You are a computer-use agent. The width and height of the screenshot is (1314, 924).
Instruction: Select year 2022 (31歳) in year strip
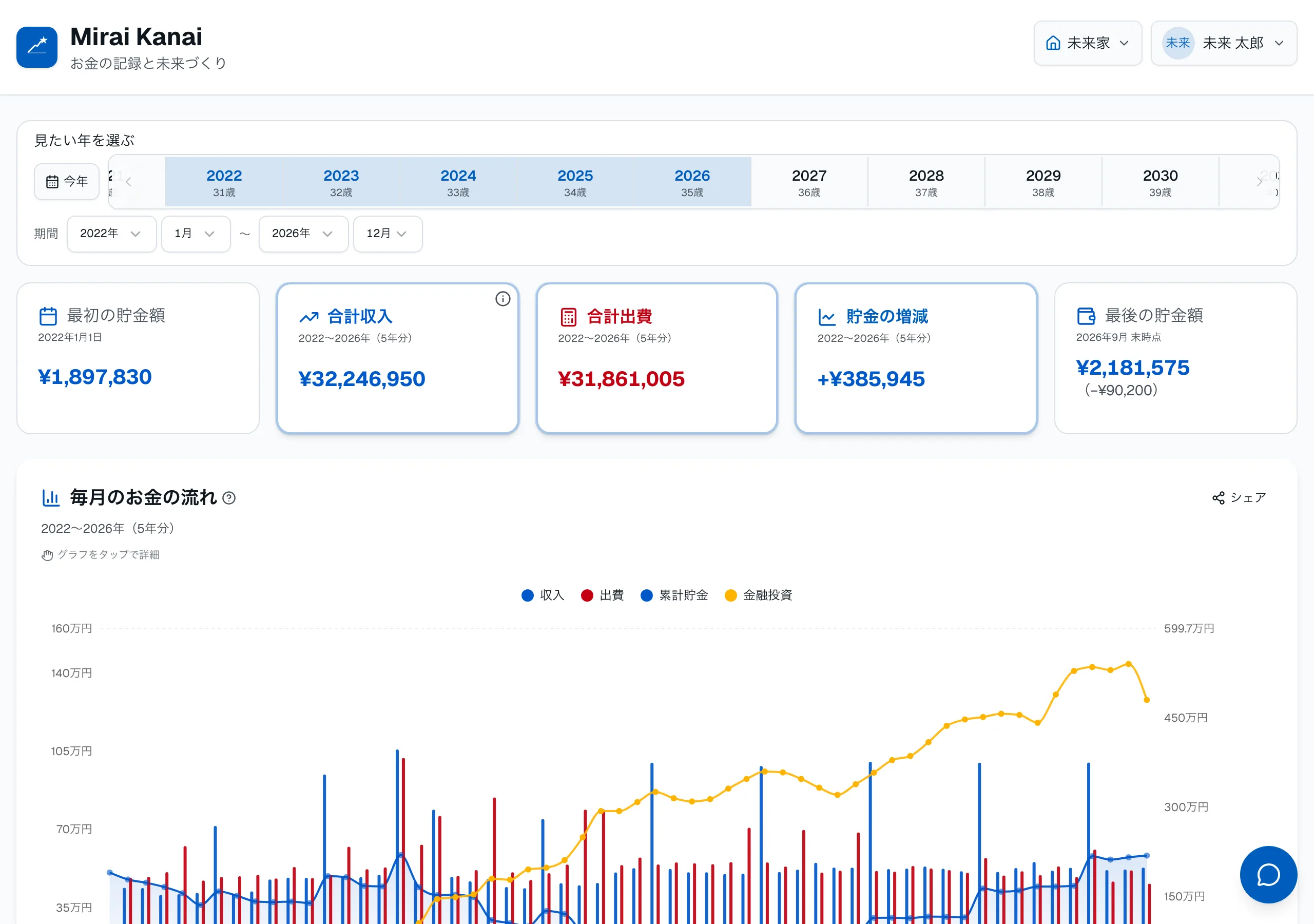tap(224, 182)
